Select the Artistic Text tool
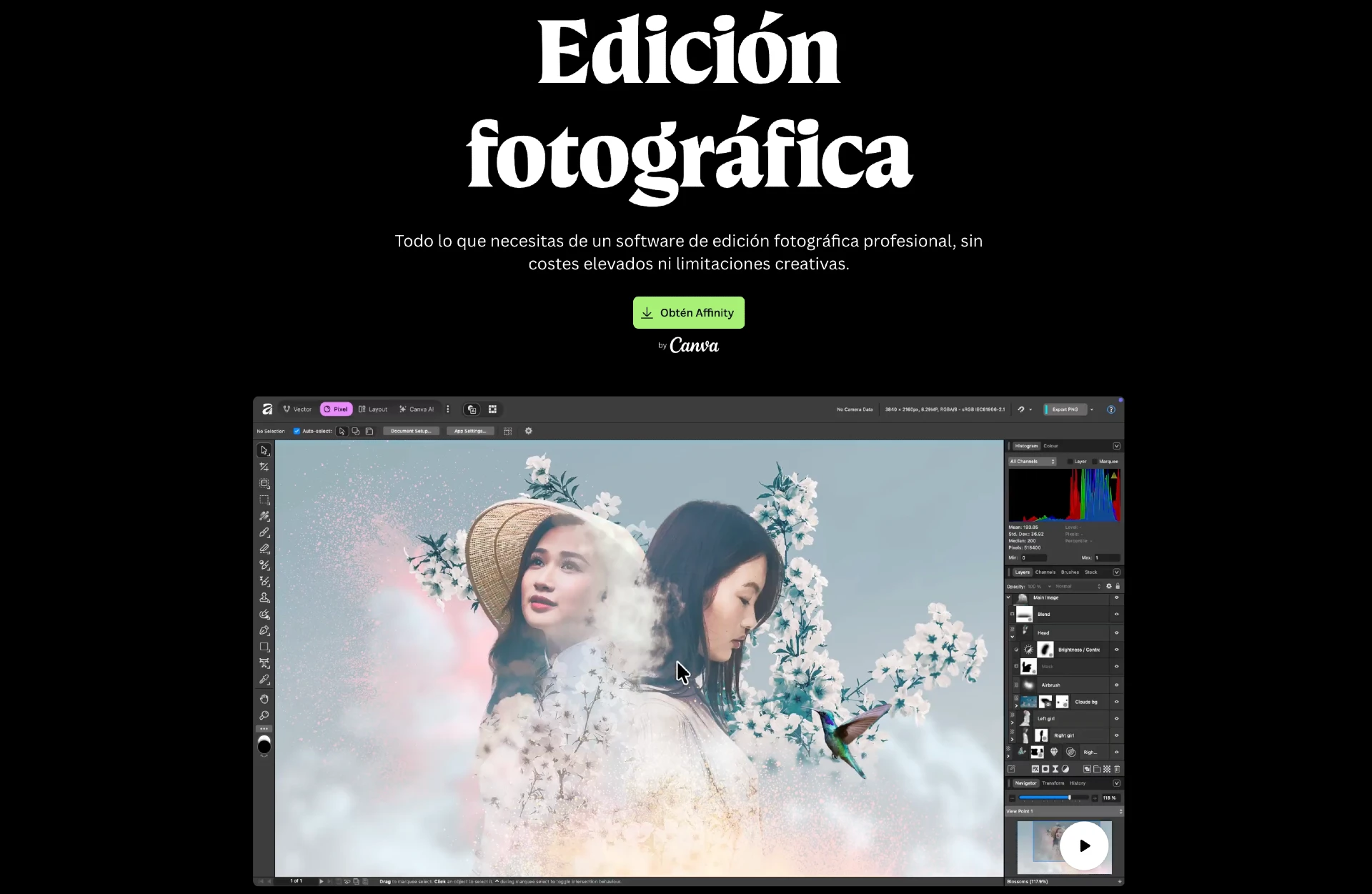Image resolution: width=1372 pixels, height=894 pixels. pos(264,663)
